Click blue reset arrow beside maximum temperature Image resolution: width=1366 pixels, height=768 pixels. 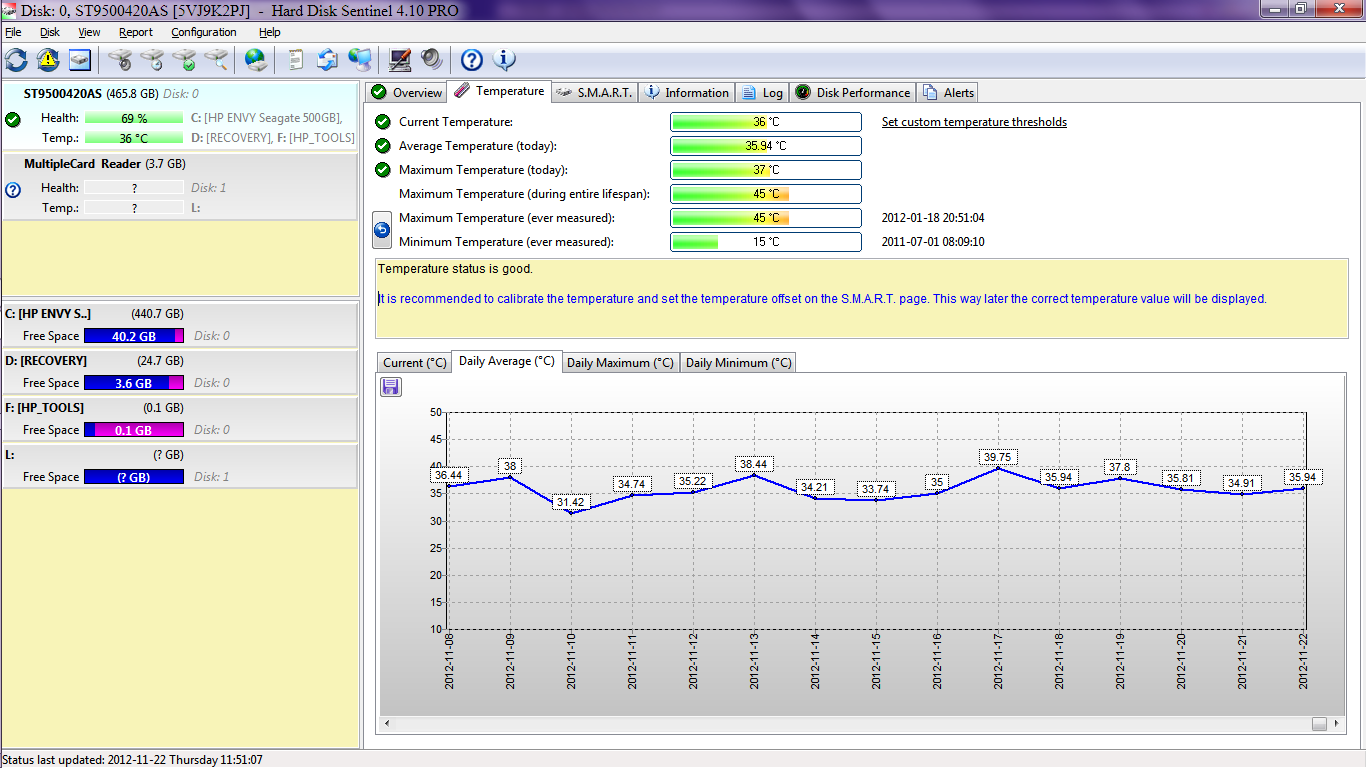[382, 229]
